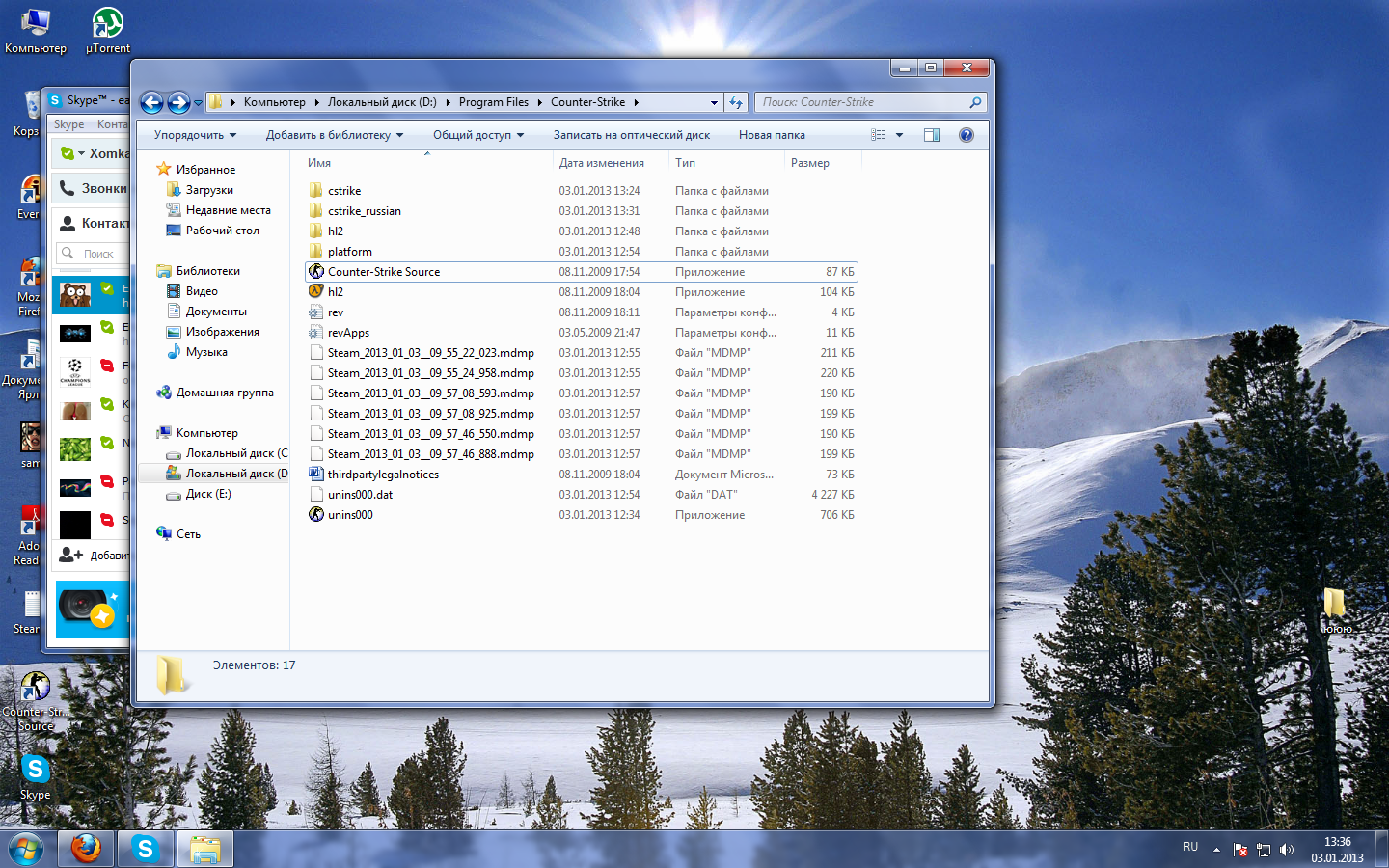
Task: Open the Общий доступ menu
Action: (x=478, y=135)
